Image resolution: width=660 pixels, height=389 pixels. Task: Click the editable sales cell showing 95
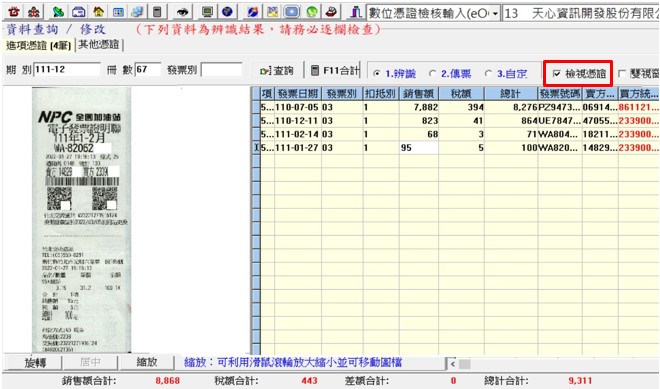pyautogui.click(x=418, y=148)
